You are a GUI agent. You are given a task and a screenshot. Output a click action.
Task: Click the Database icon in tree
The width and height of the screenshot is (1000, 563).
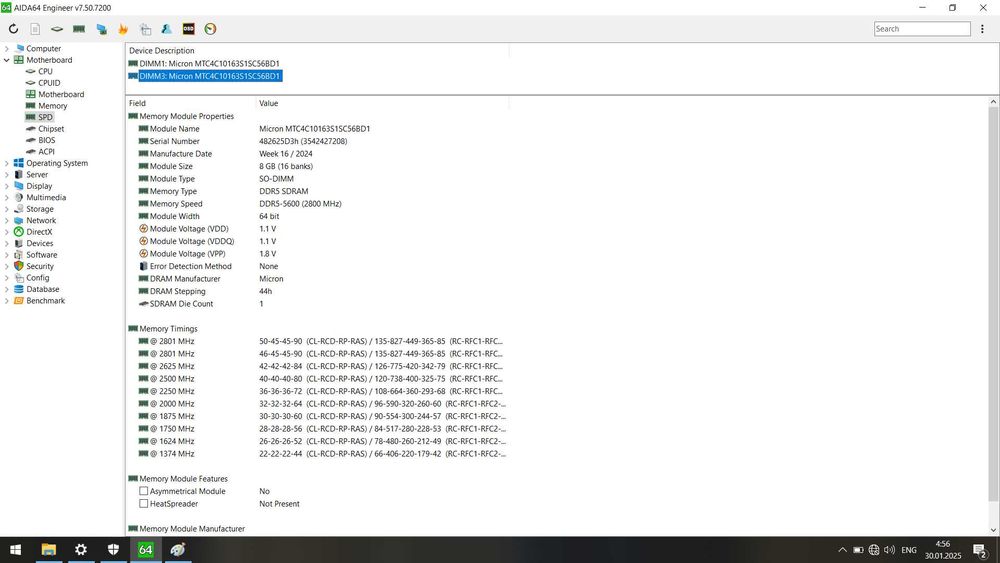[18, 289]
